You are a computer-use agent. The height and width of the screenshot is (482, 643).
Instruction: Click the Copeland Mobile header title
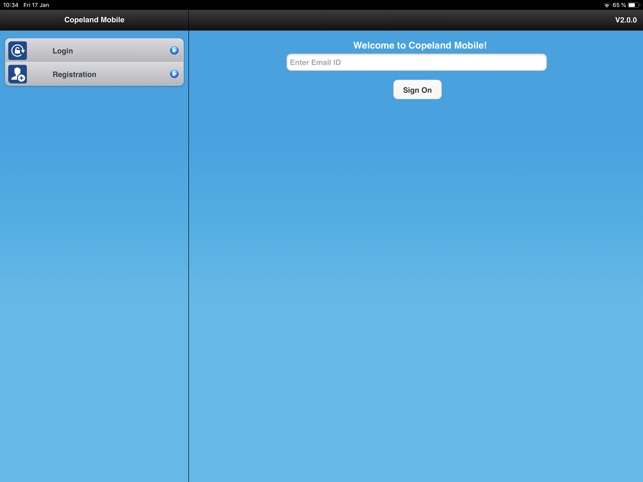point(94,20)
